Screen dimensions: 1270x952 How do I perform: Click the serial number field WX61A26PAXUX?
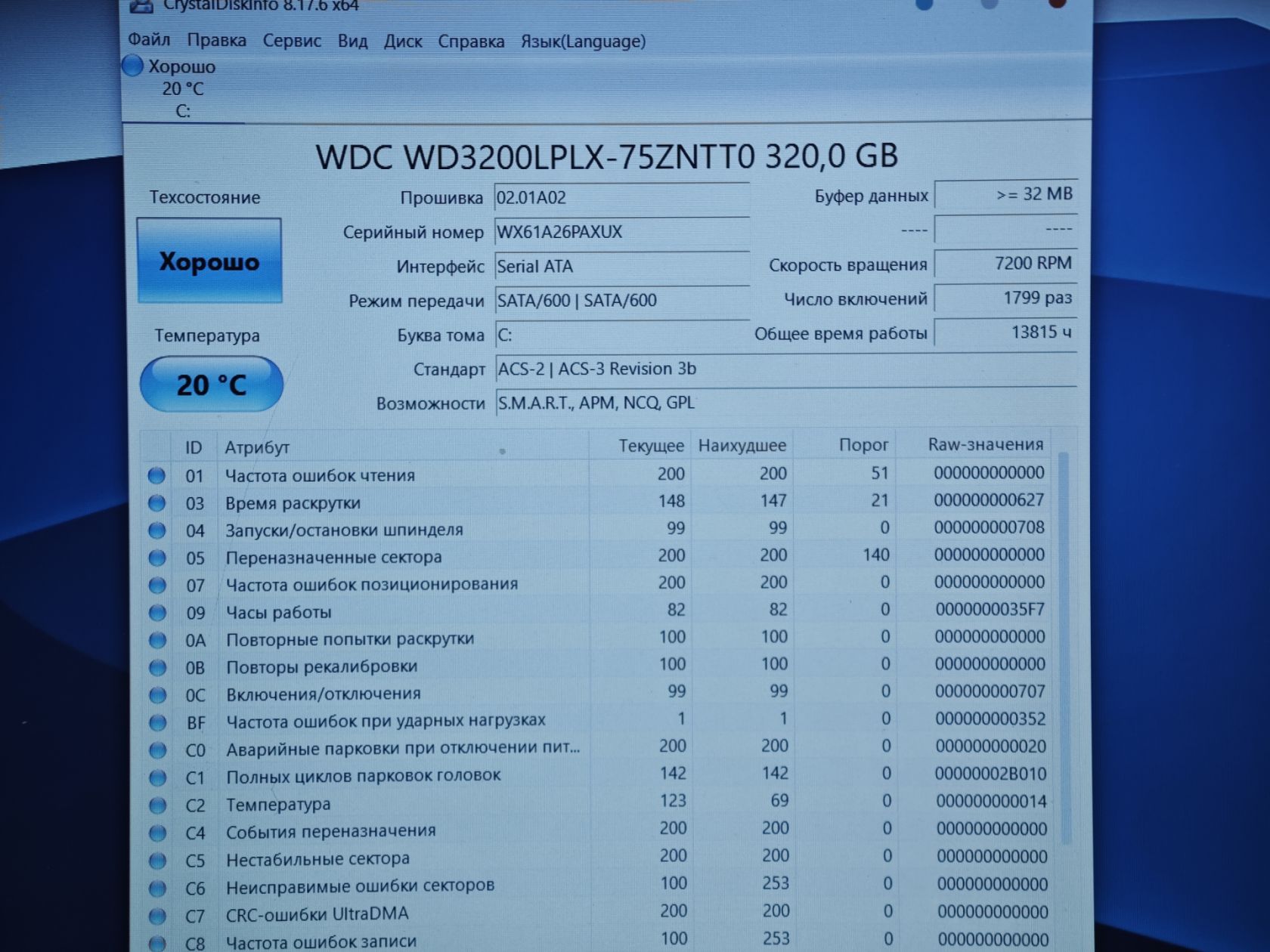pos(621,232)
